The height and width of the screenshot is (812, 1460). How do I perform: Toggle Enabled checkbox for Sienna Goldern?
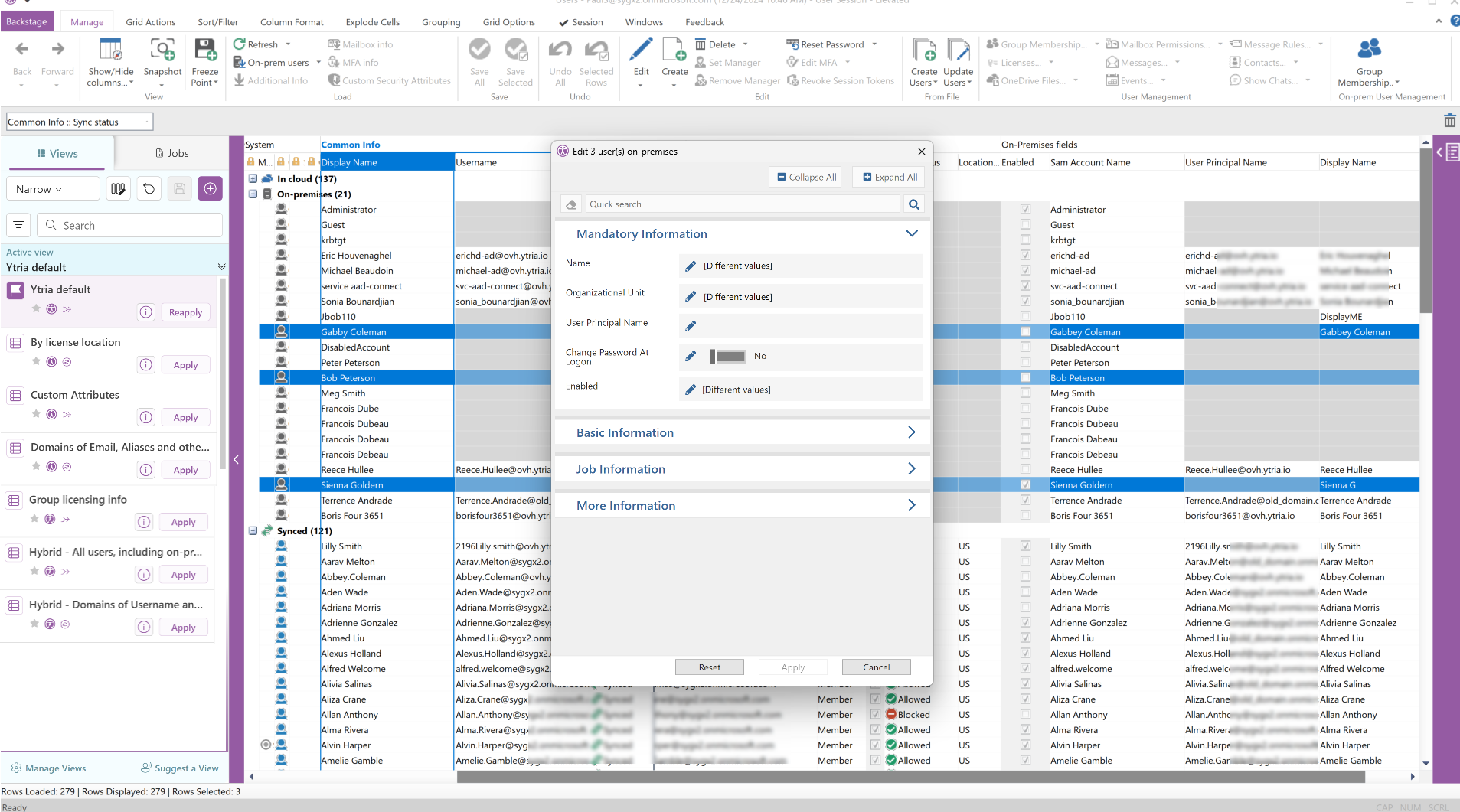pos(1025,485)
